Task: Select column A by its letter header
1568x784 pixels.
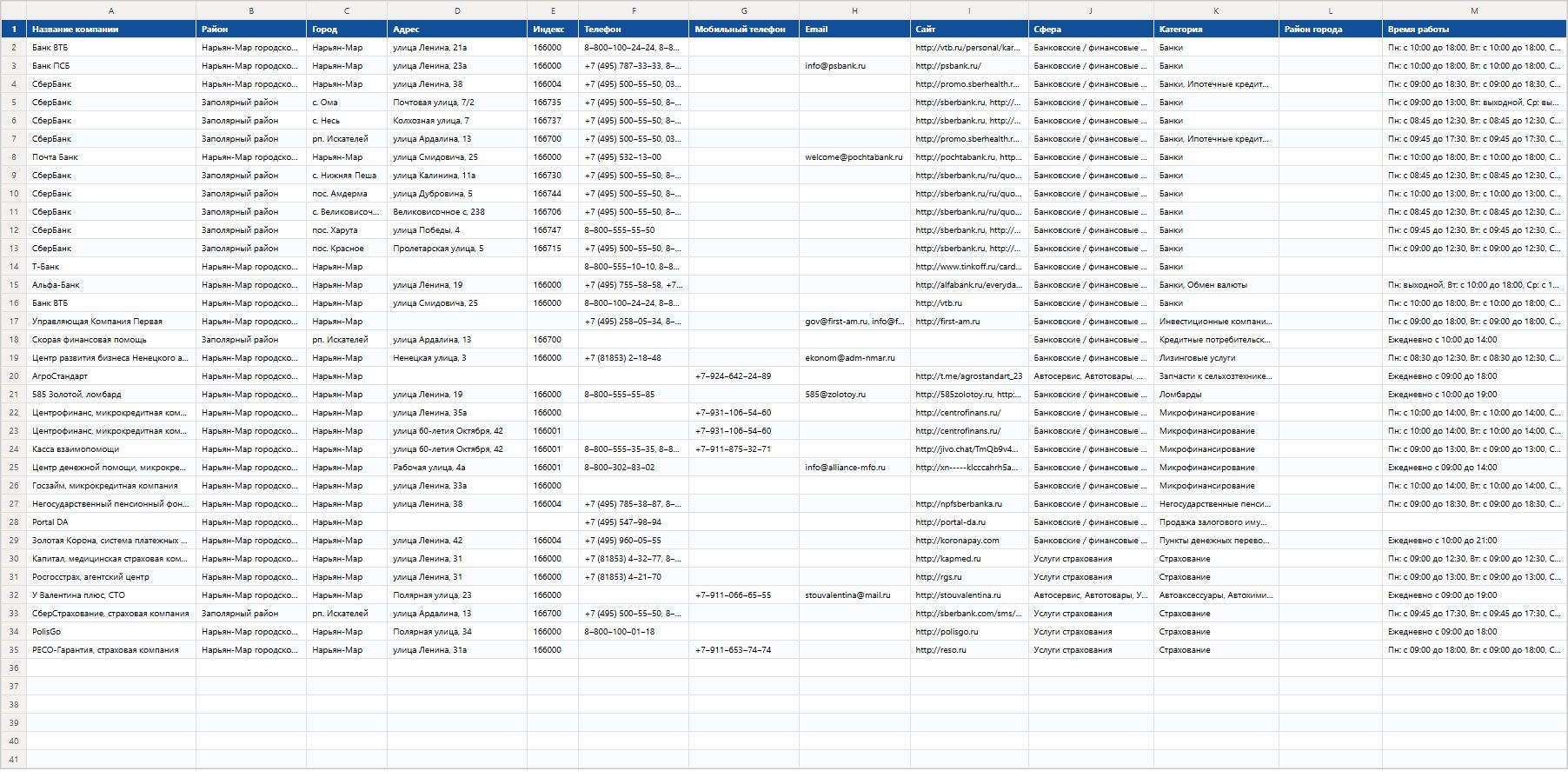Action: [x=111, y=10]
